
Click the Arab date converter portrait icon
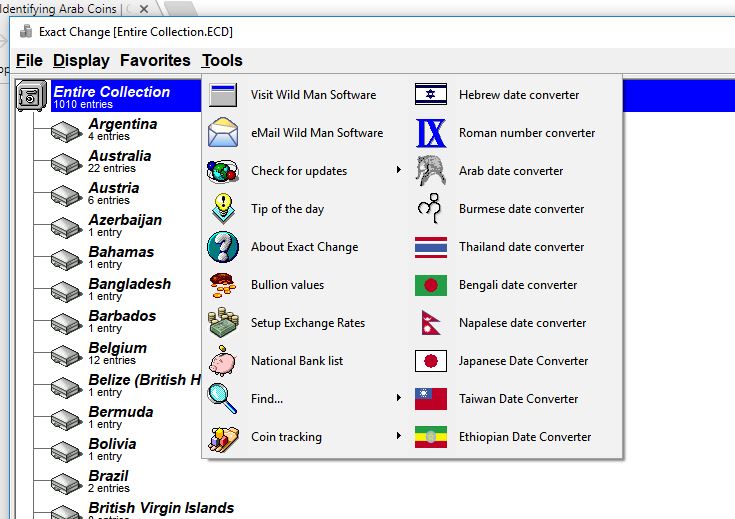click(x=430, y=170)
